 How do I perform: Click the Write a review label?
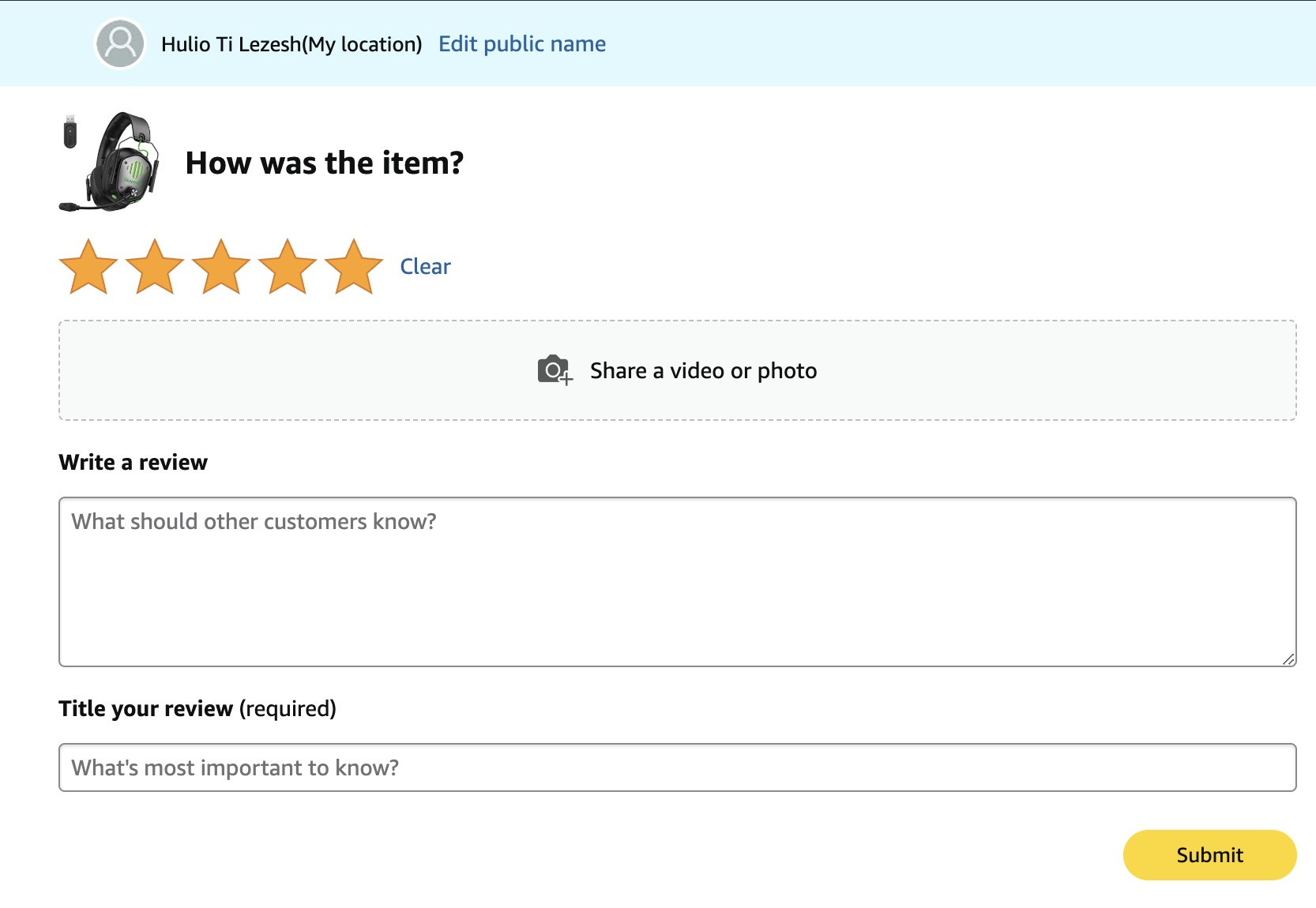coord(133,462)
